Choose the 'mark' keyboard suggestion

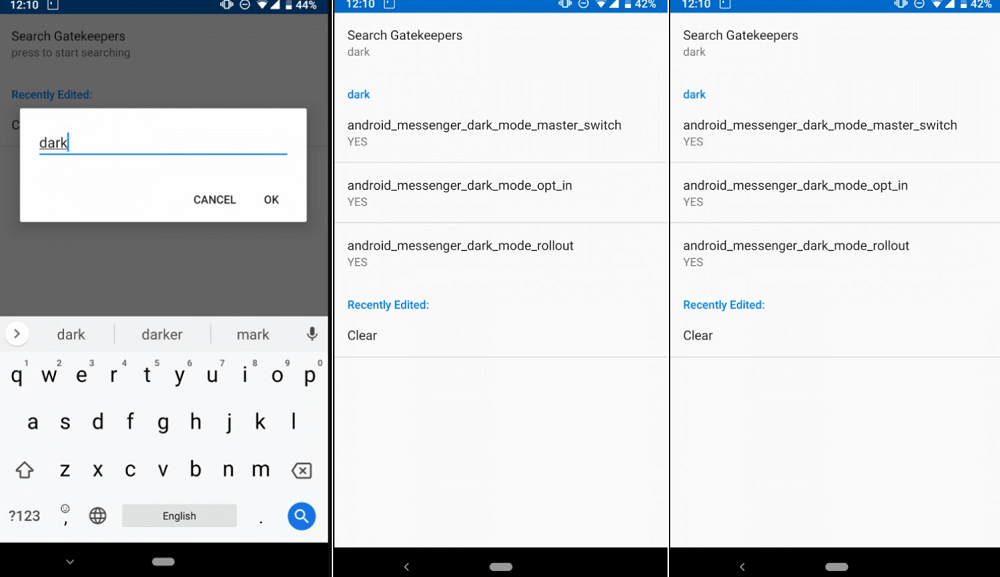[x=253, y=334]
